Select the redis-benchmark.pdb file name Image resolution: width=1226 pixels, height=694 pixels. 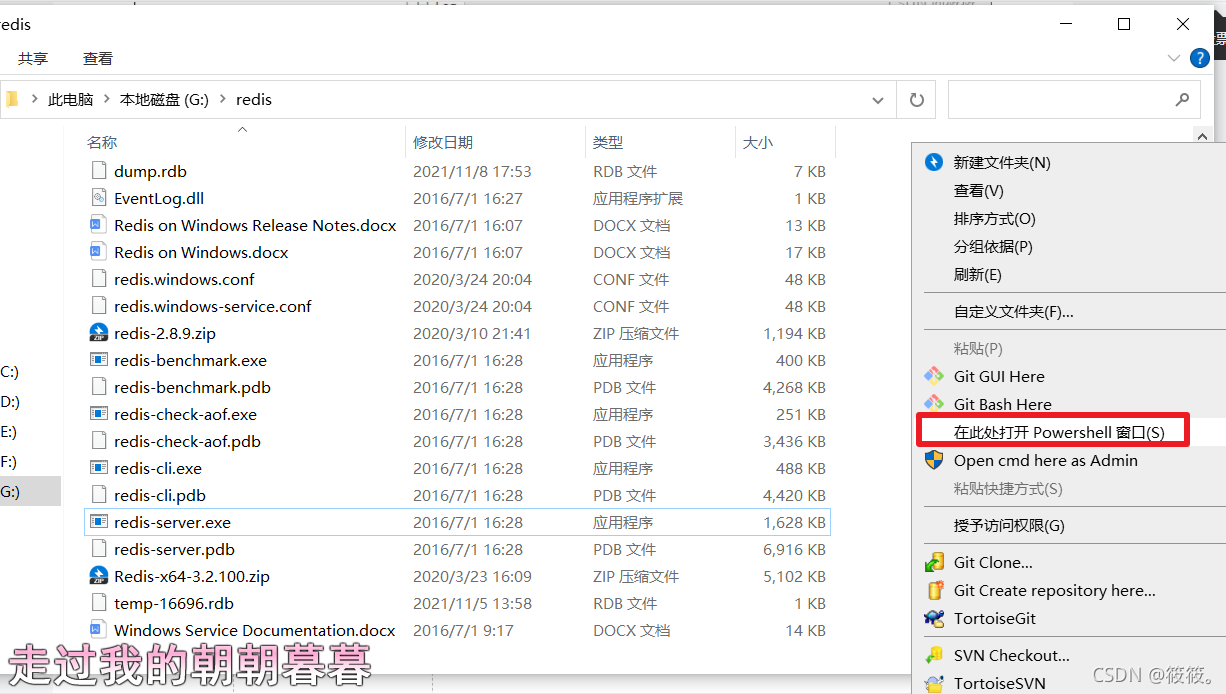(192, 387)
